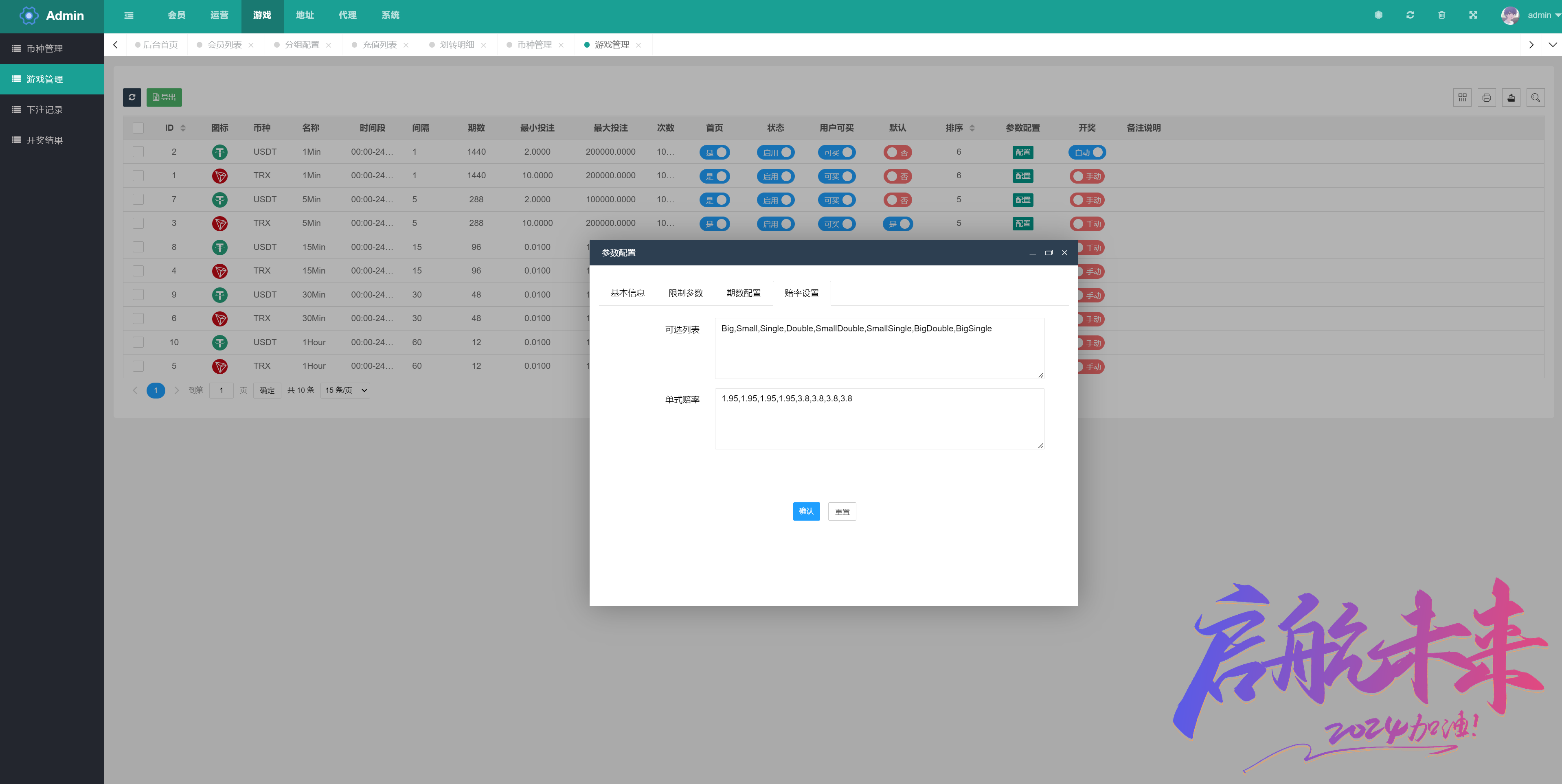Close the 参数配置 dialog
This screenshot has height=784, width=1562.
[x=1064, y=253]
